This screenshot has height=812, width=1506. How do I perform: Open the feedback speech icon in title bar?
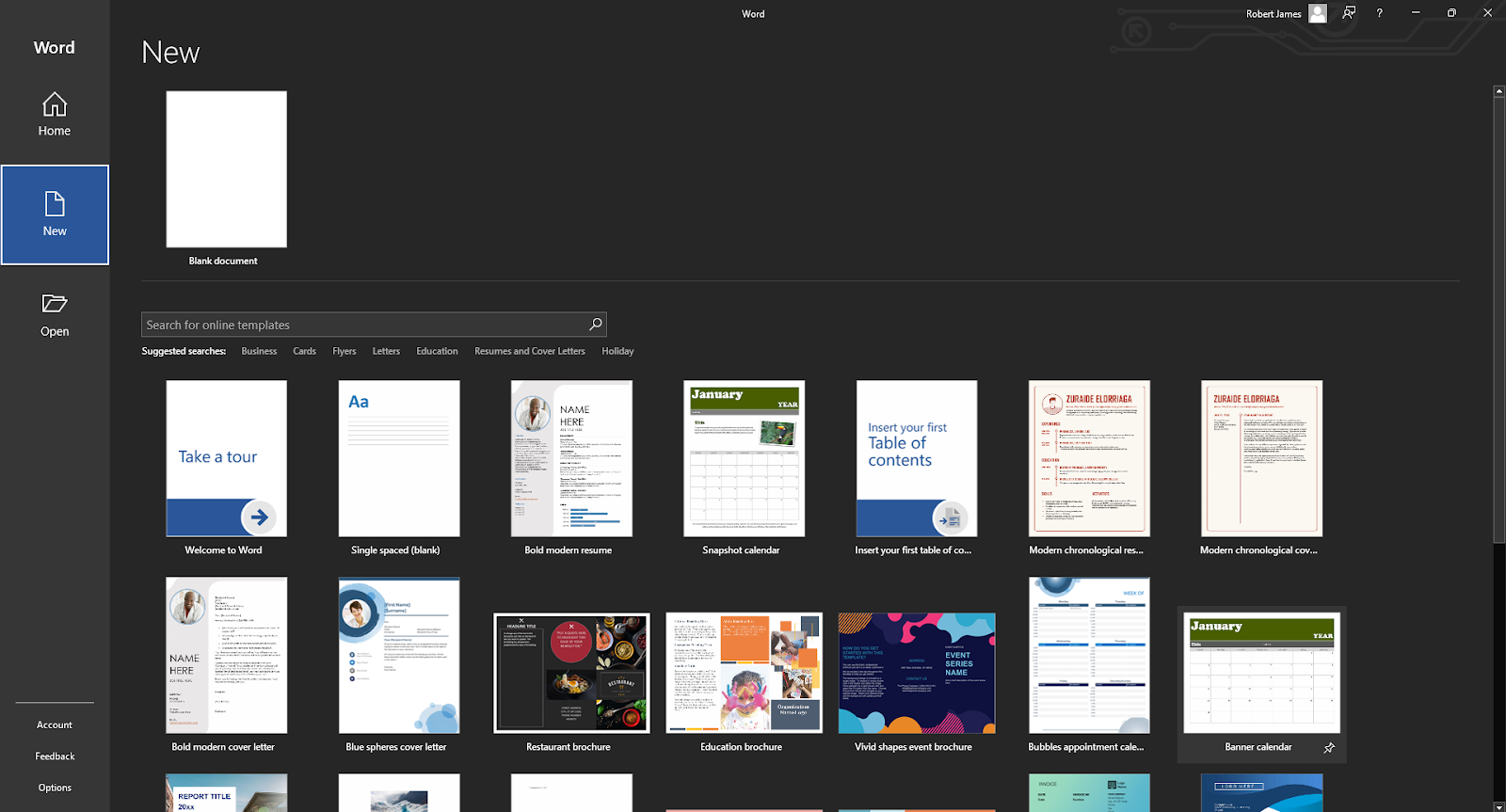1349,13
